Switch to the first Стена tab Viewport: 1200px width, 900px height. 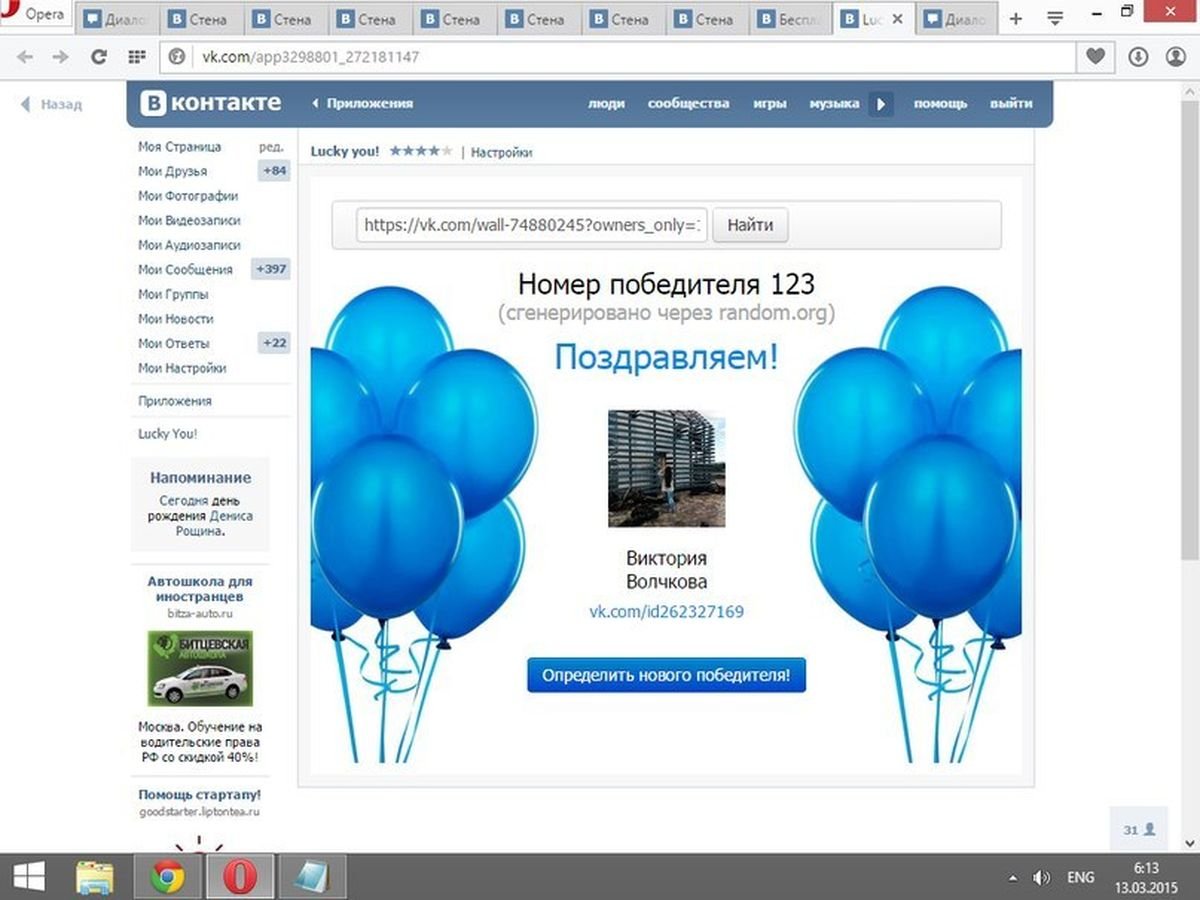[203, 17]
